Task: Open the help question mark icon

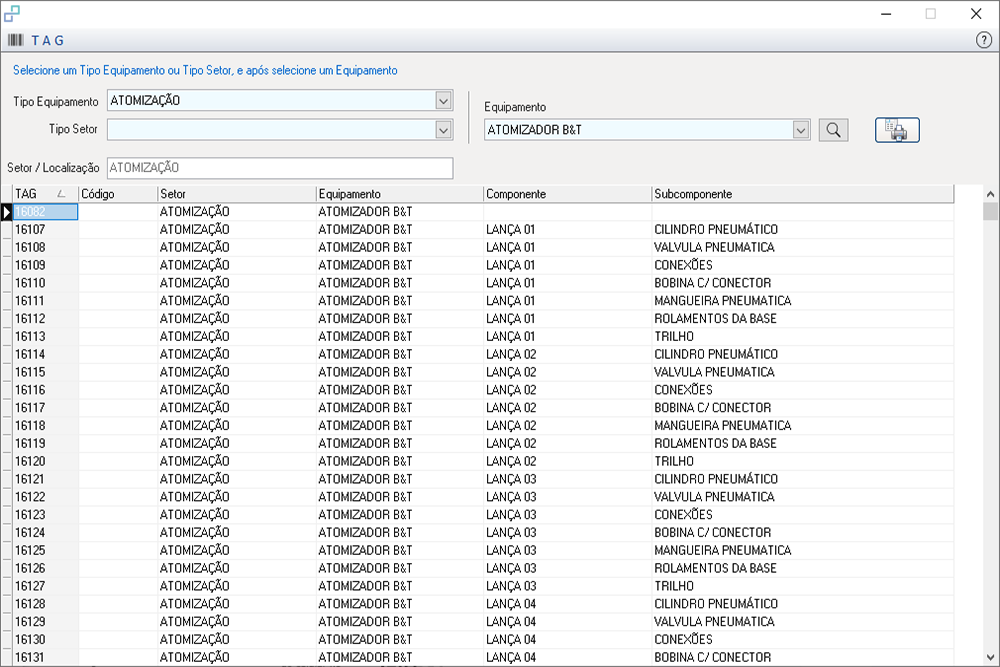Action: pos(984,40)
